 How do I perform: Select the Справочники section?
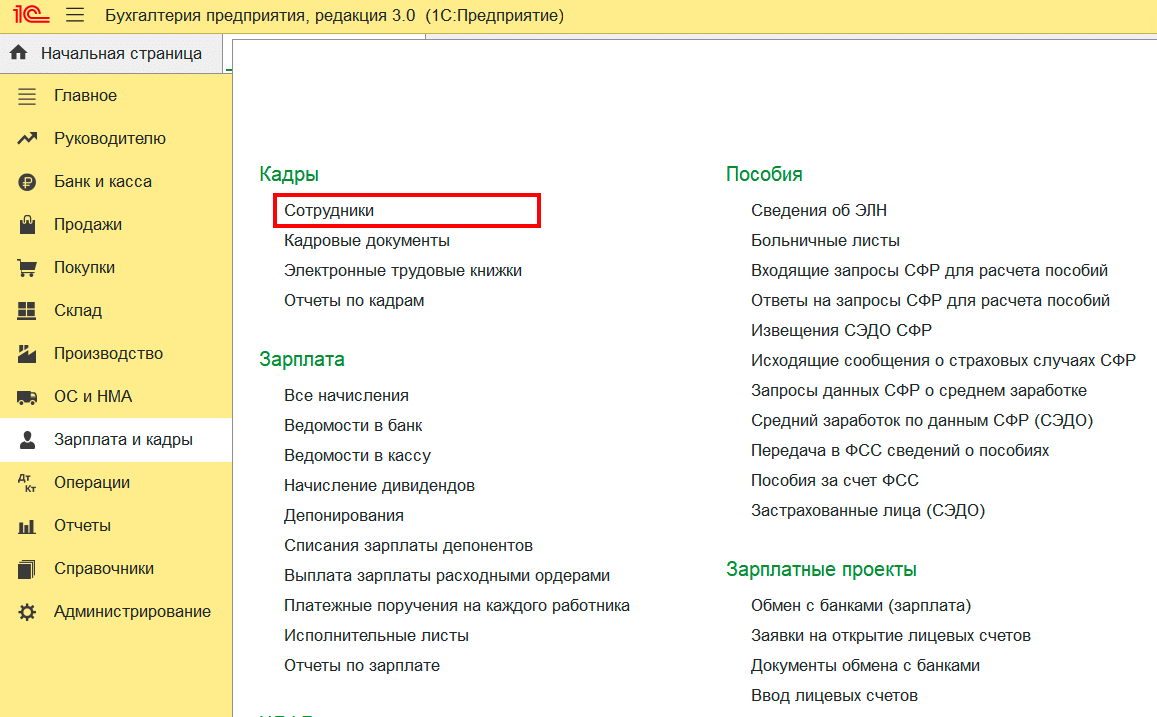pyautogui.click(x=104, y=569)
